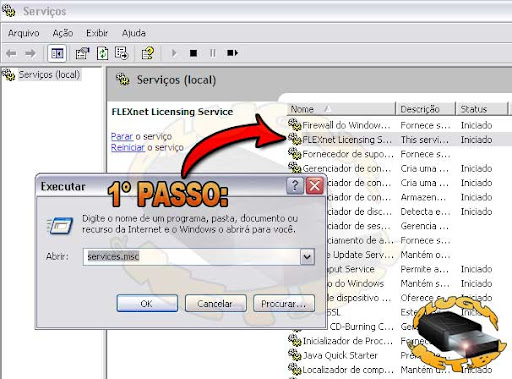
Task: Click the Reiniciar service link
Action: click(128, 147)
